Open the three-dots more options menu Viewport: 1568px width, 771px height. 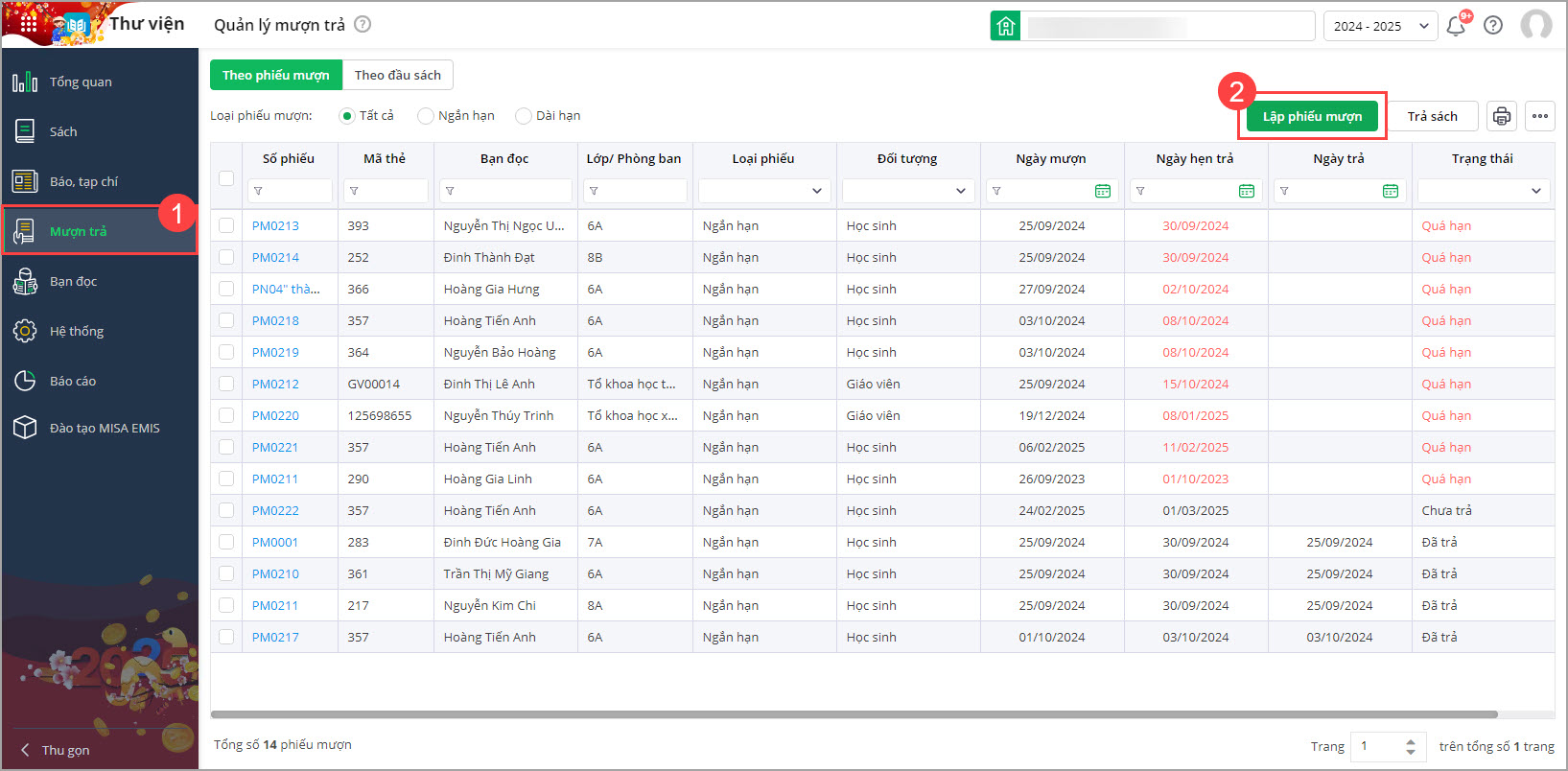point(1539,116)
